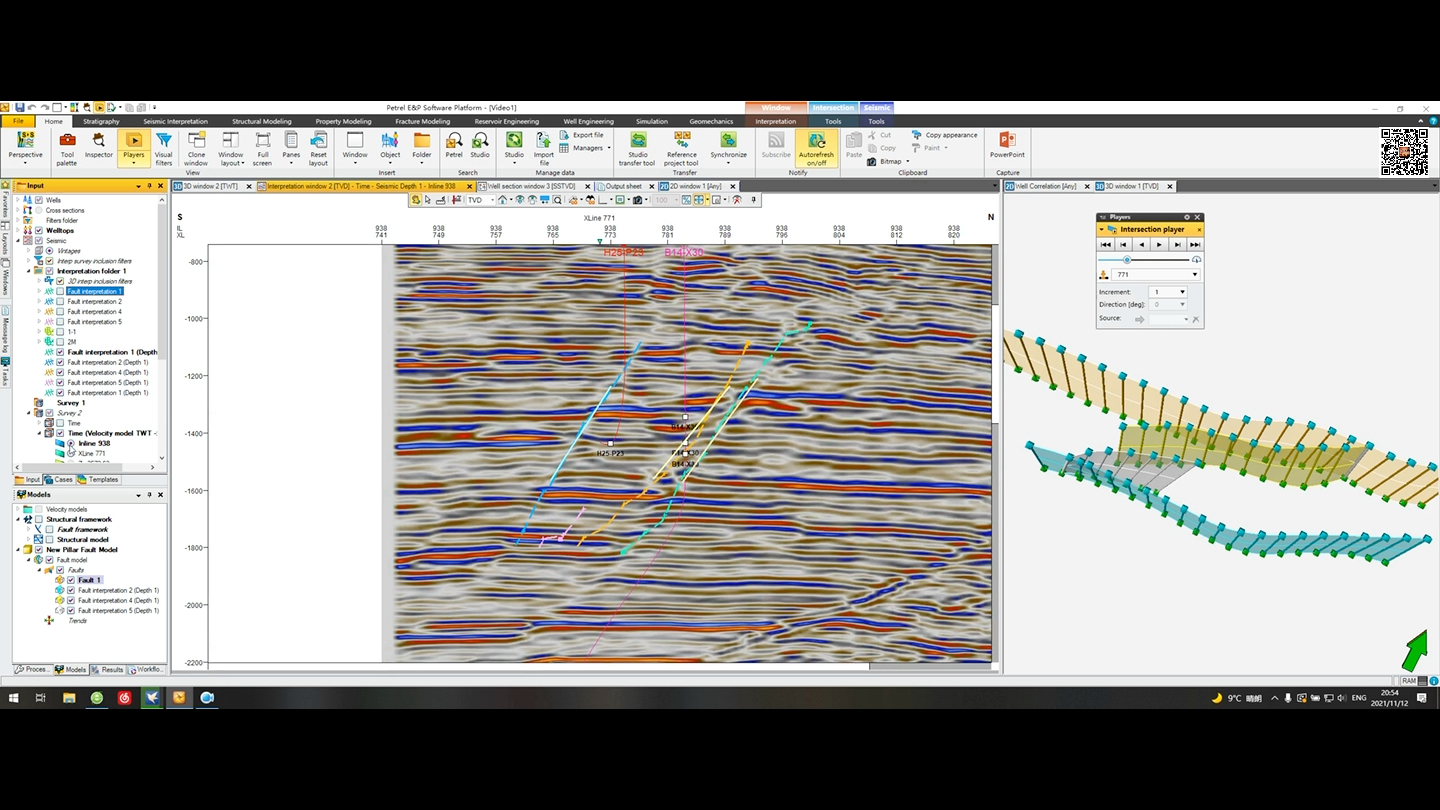1440x810 pixels.
Task: Play backward in the Intersection player
Action: click(x=1141, y=244)
